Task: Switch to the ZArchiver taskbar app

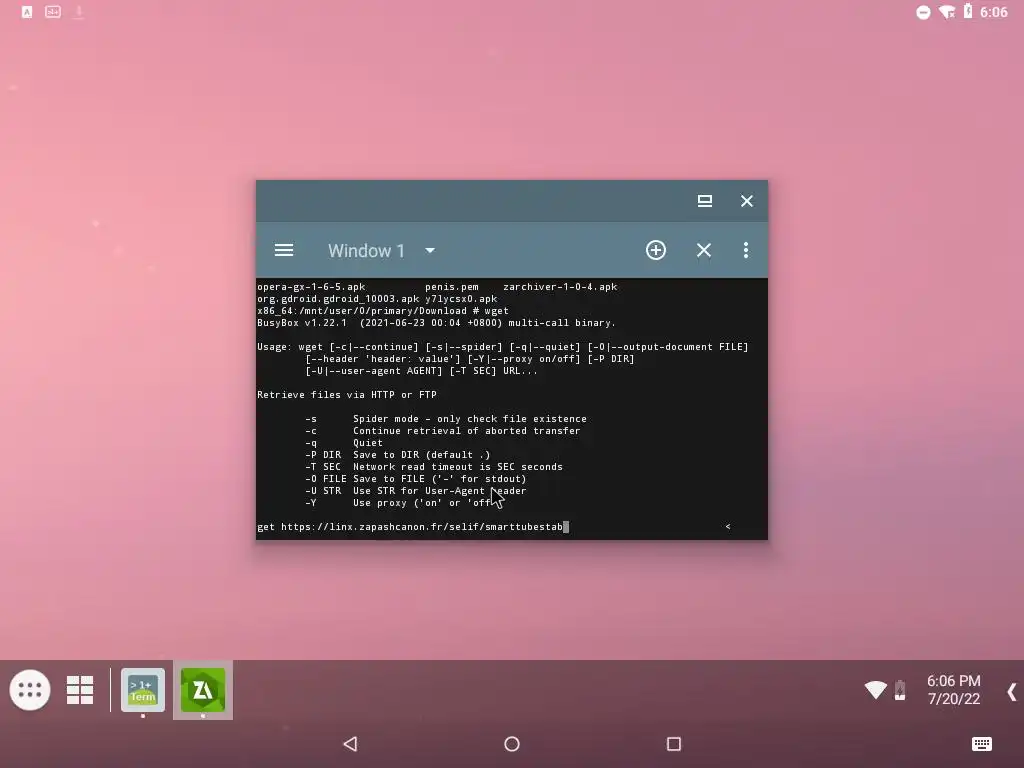Action: [x=203, y=690]
